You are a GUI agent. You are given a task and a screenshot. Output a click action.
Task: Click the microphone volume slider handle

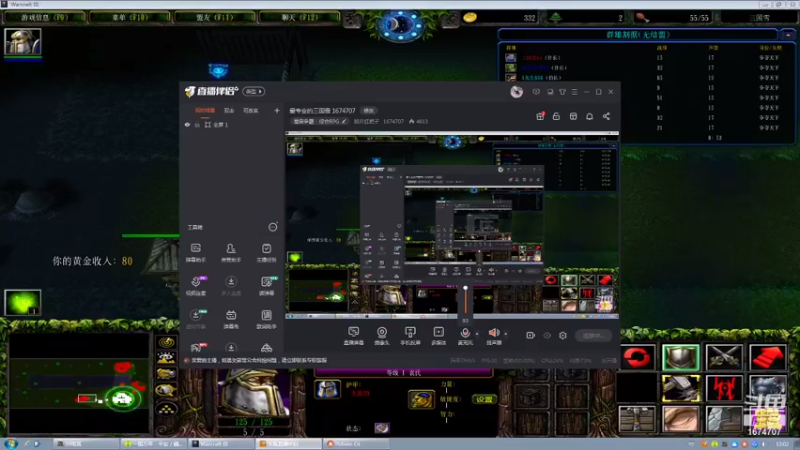click(x=465, y=288)
